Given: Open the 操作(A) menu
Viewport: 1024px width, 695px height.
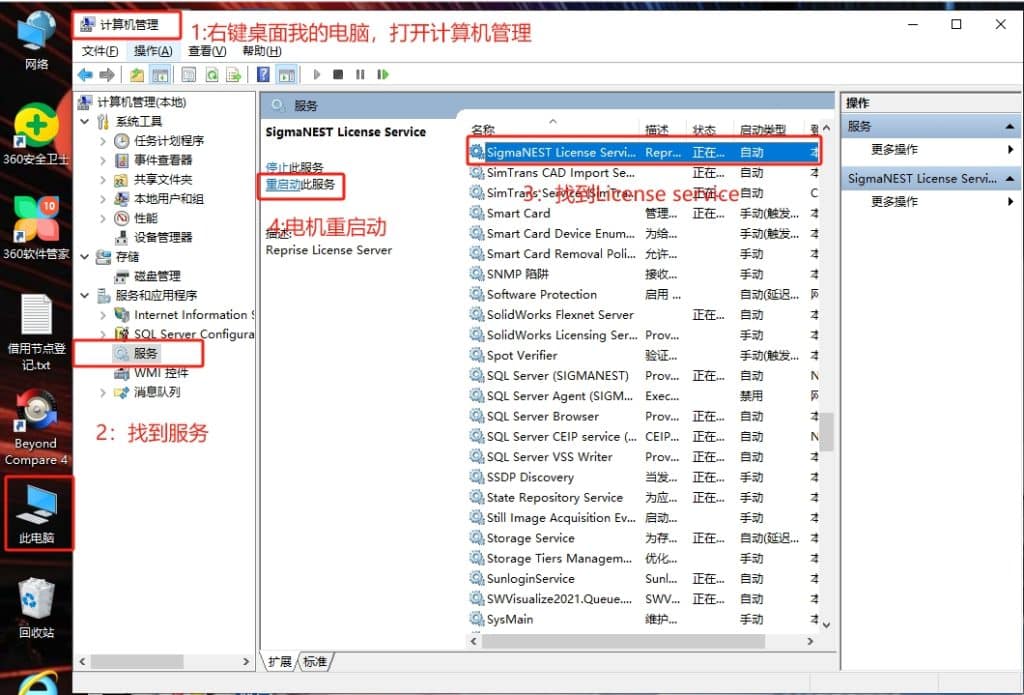Looking at the screenshot, I should pos(153,51).
